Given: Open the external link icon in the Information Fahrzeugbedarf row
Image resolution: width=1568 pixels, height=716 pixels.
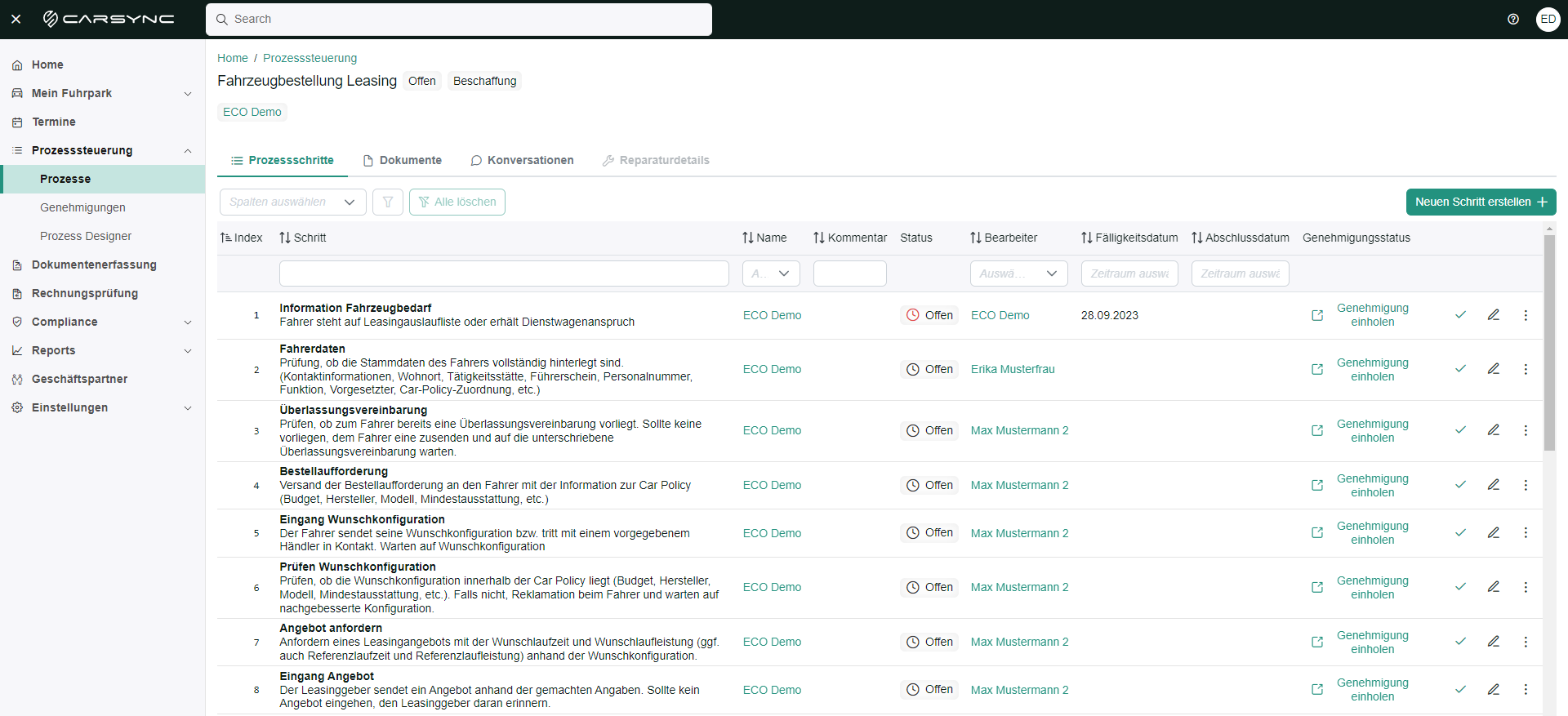Looking at the screenshot, I should tap(1317, 315).
